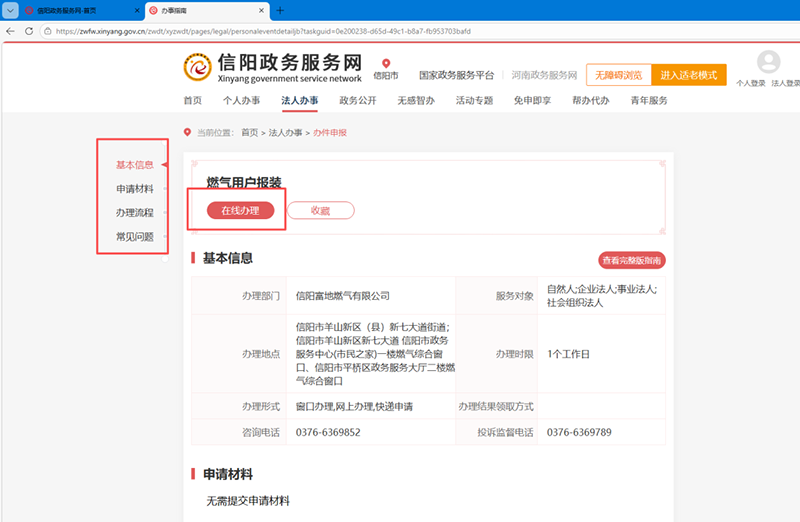Open the 国家政务服务平台 link
Image resolution: width=800 pixels, height=522 pixels.
click(457, 75)
